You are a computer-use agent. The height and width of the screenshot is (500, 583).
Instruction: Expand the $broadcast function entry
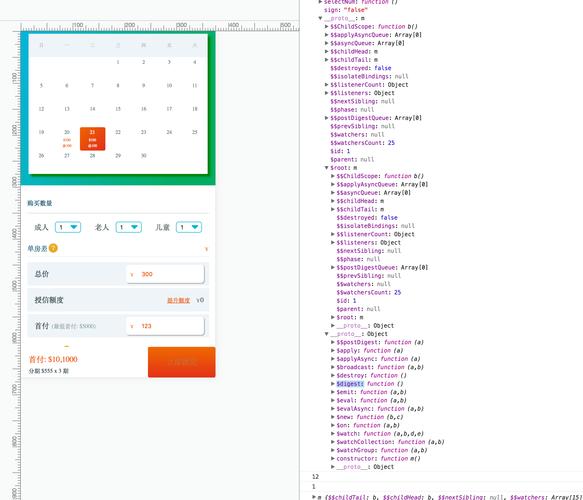click(x=333, y=367)
